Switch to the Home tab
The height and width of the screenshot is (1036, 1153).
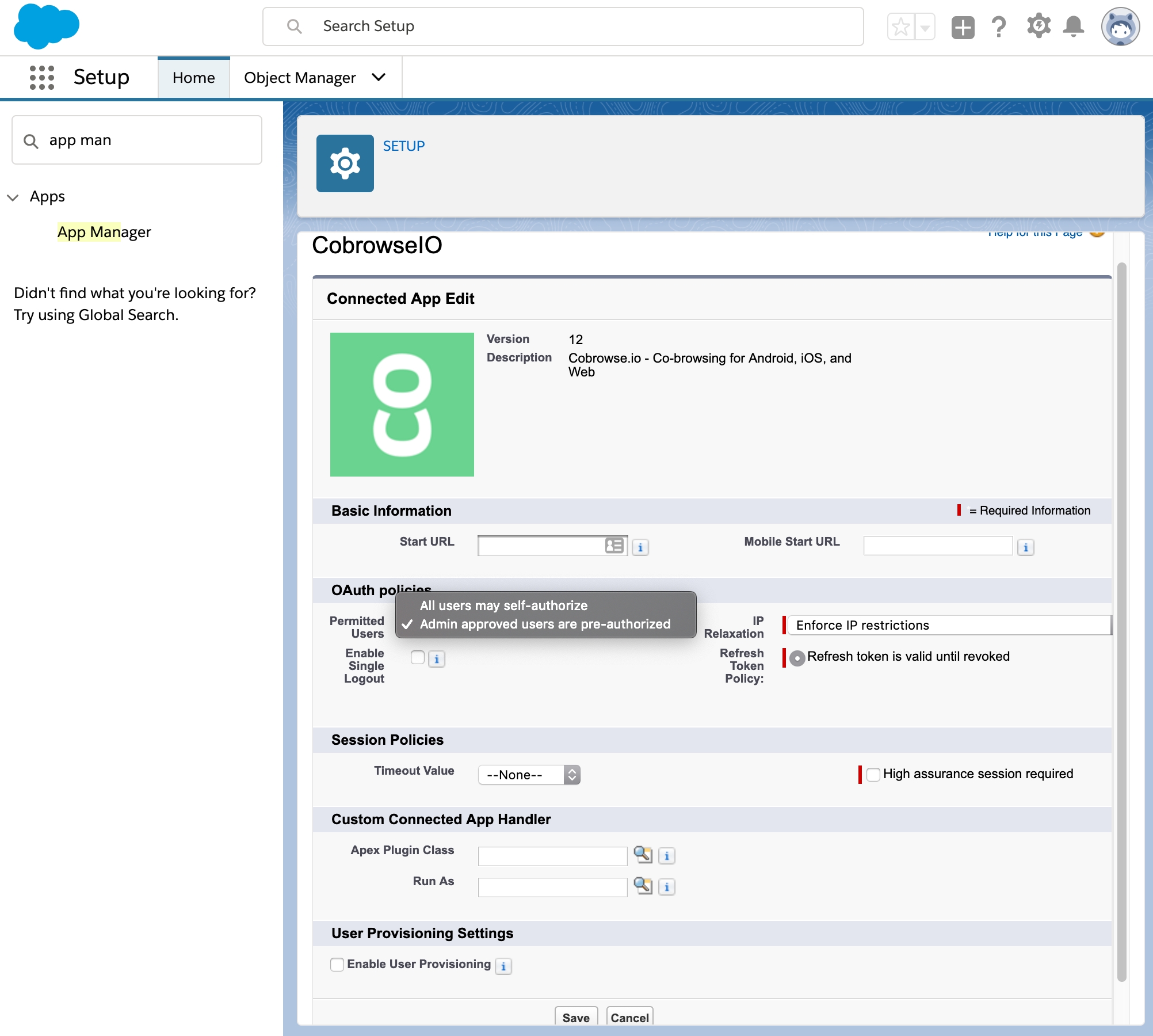click(x=194, y=78)
